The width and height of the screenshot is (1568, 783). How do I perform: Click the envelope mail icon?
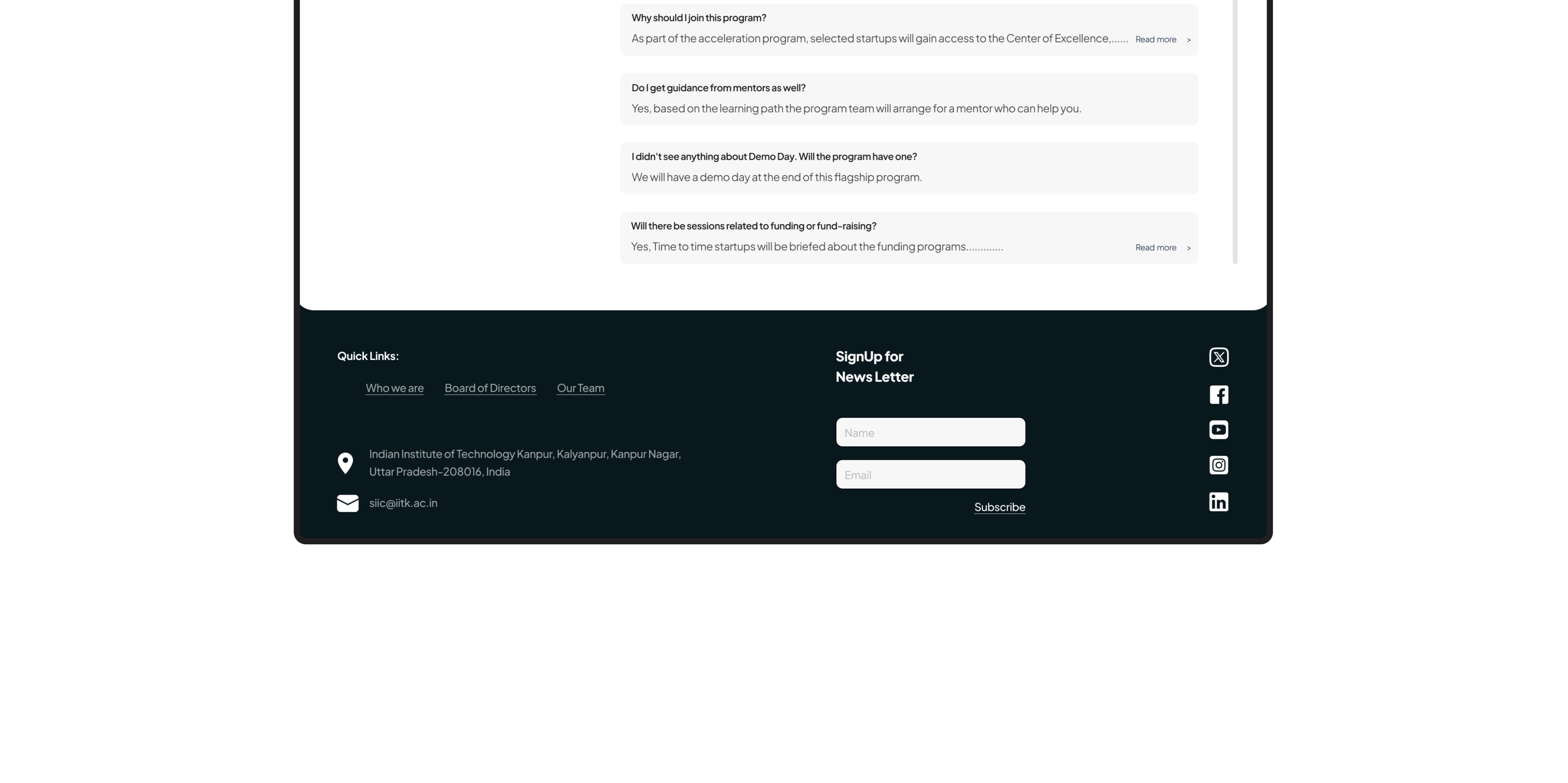pyautogui.click(x=347, y=504)
